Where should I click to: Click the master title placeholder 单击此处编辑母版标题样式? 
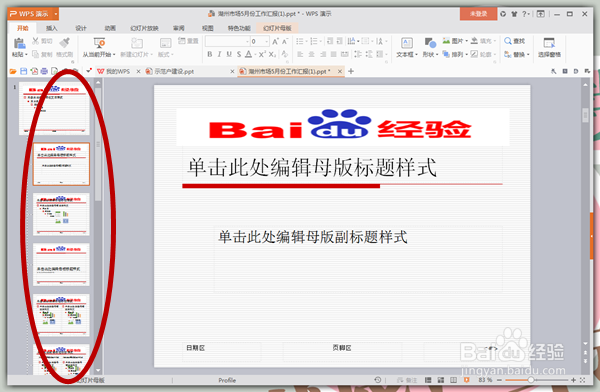click(311, 167)
